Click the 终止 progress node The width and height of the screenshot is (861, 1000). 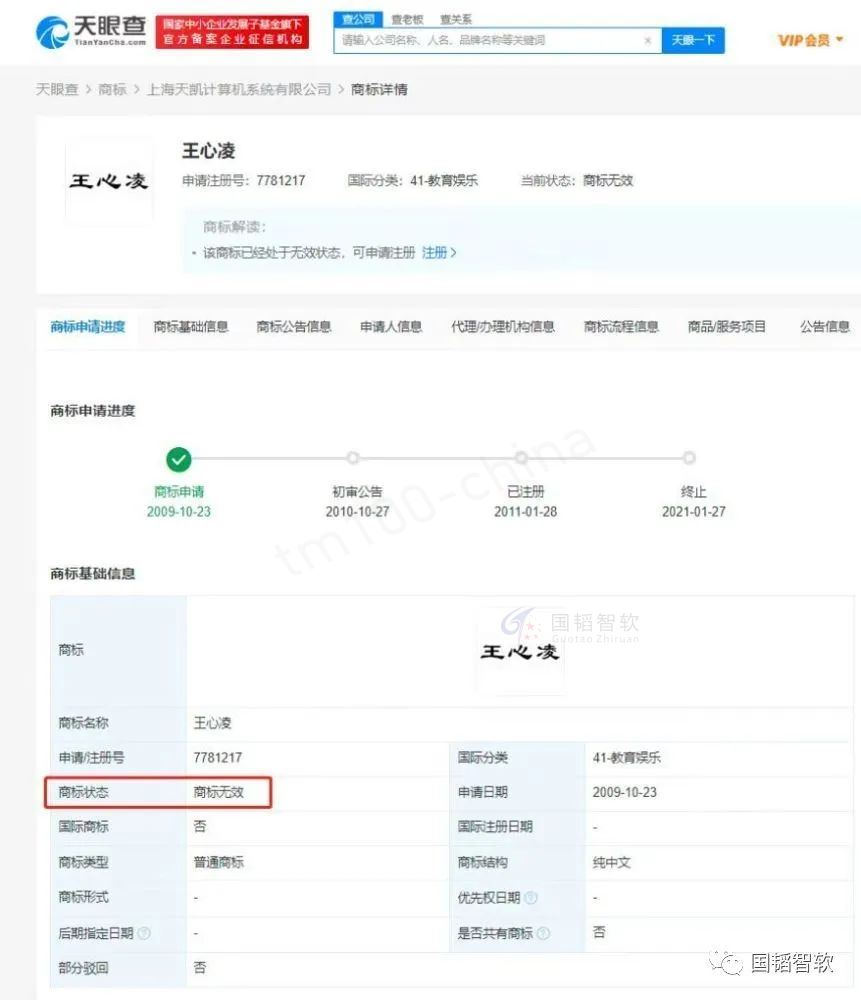[689, 458]
